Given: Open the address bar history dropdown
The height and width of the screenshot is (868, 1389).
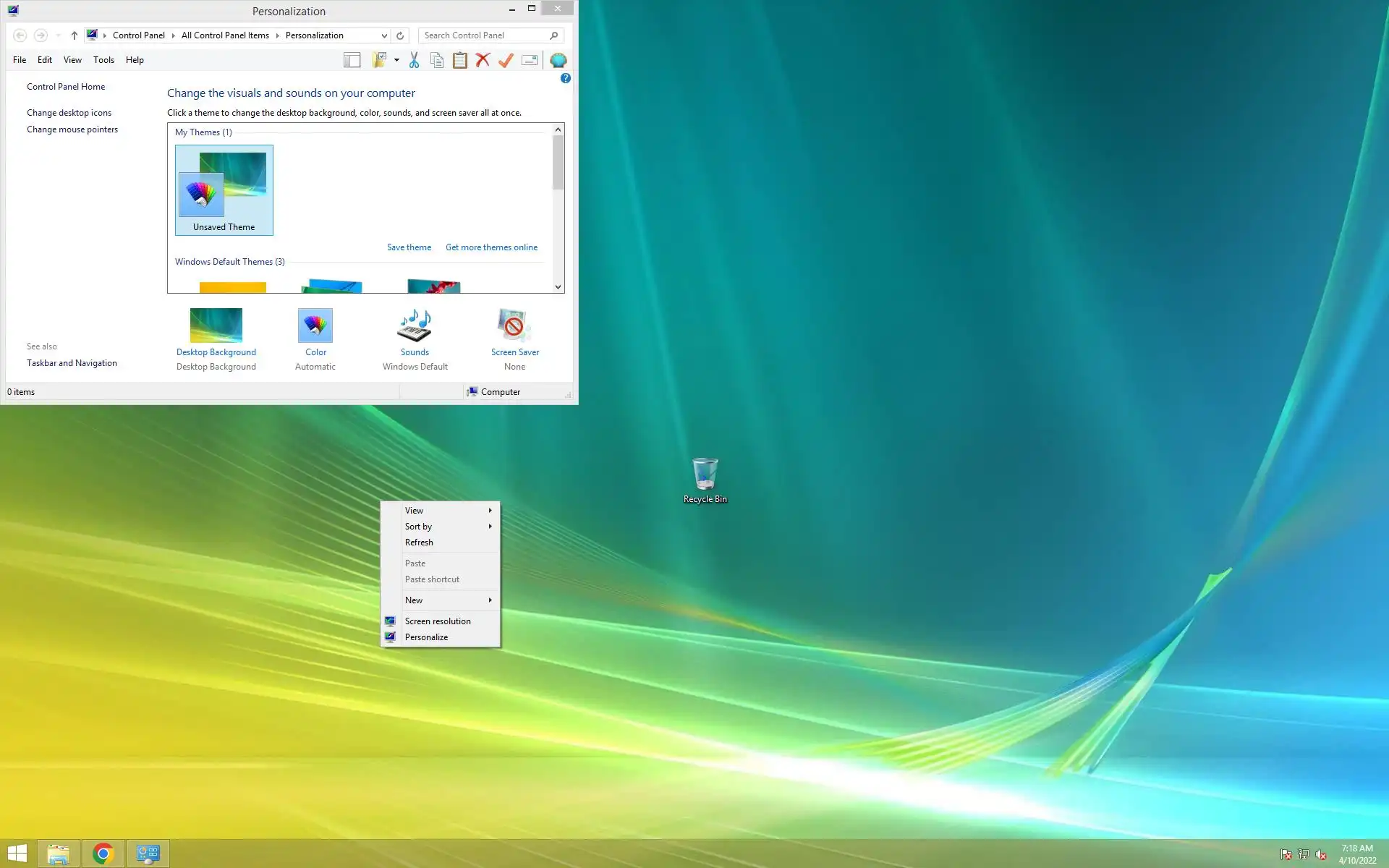Looking at the screenshot, I should point(384,35).
